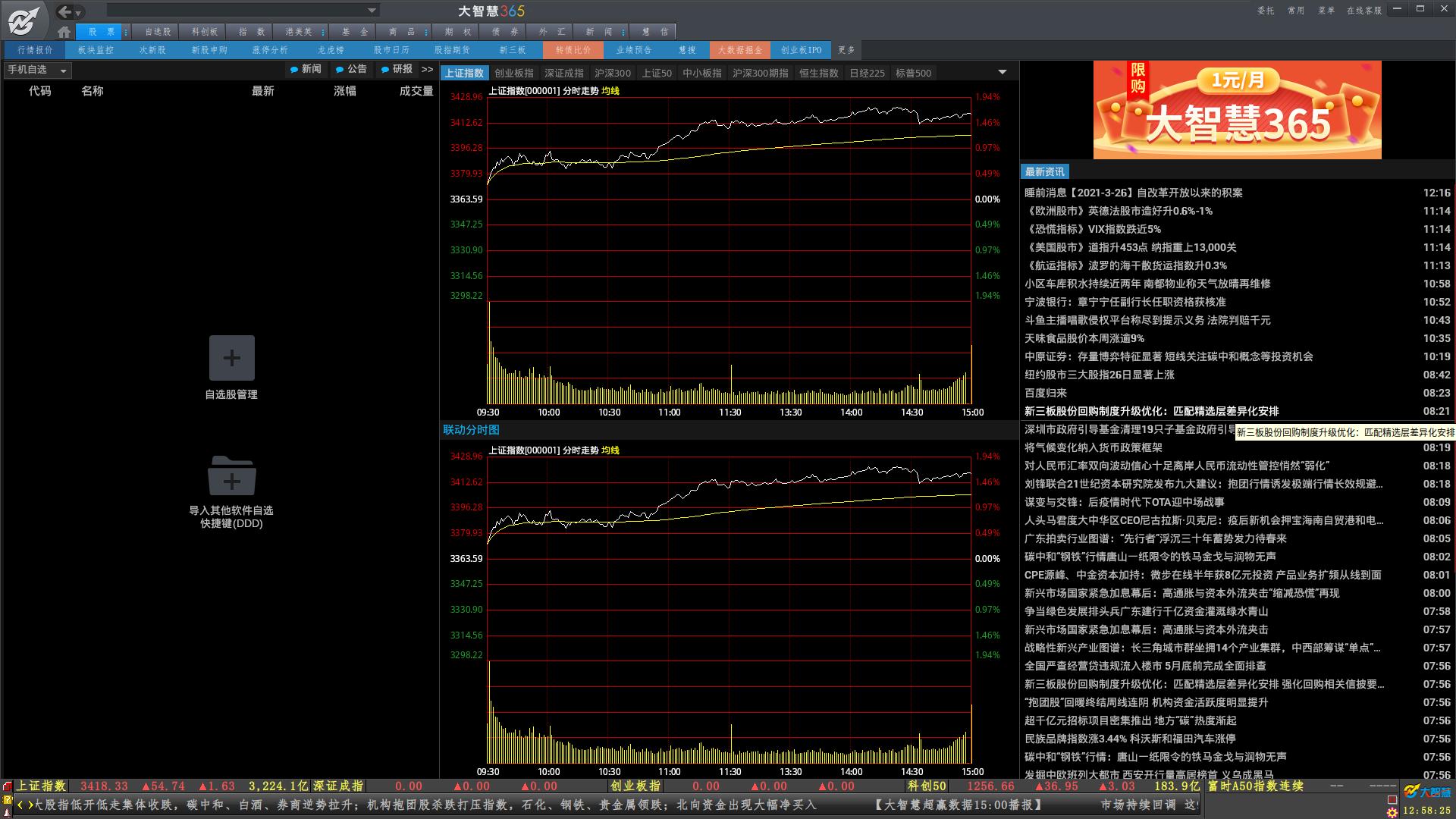The width and height of the screenshot is (1456, 819).
Task: Click the folder icon to import 自选
Action: (231, 476)
